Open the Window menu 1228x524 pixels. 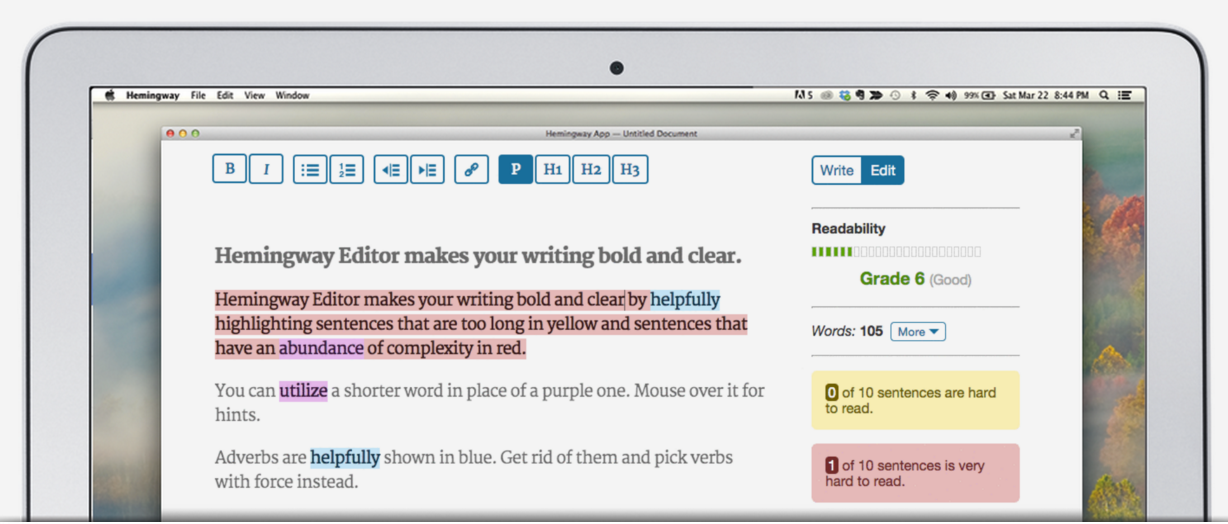click(292, 95)
